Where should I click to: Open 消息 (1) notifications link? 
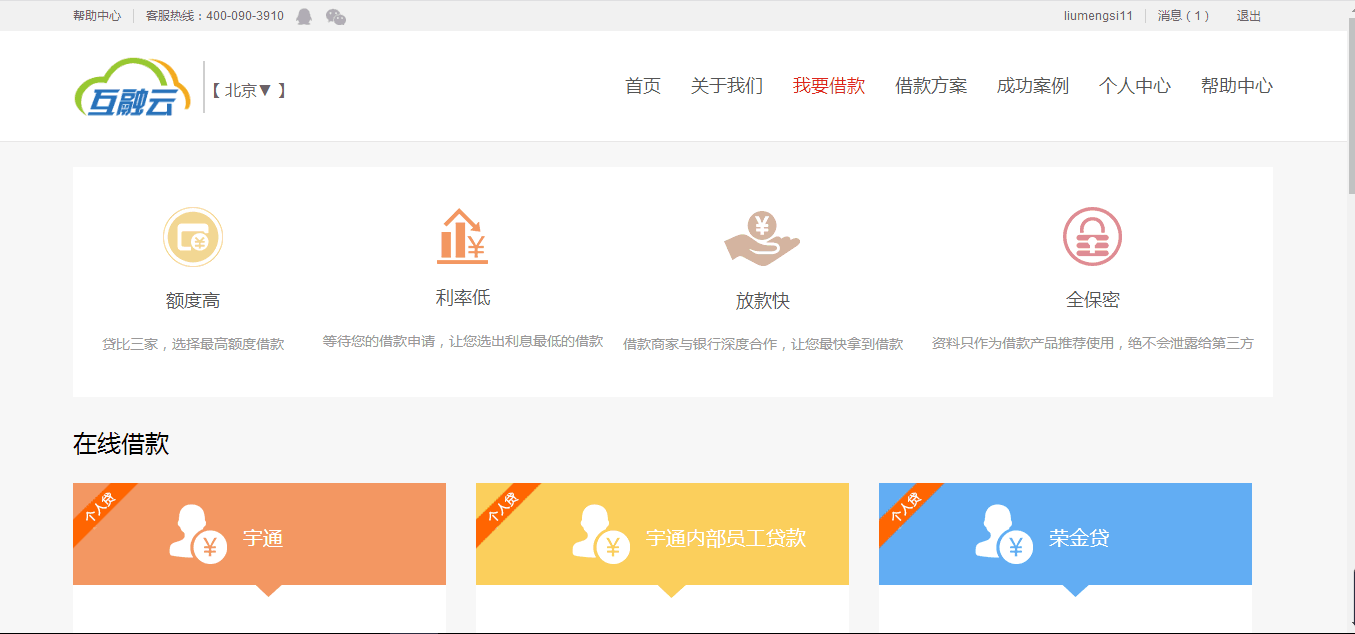coord(1184,16)
